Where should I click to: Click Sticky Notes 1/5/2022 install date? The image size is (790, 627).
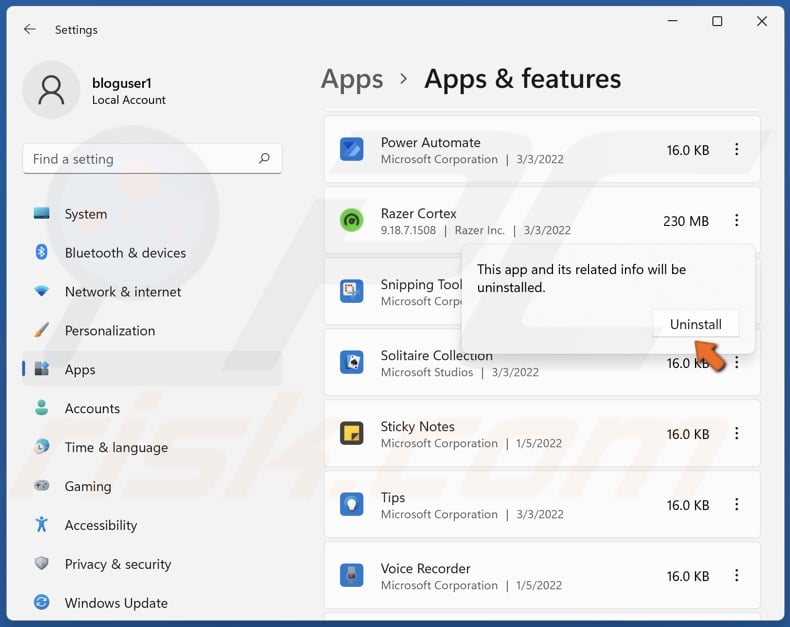539,443
